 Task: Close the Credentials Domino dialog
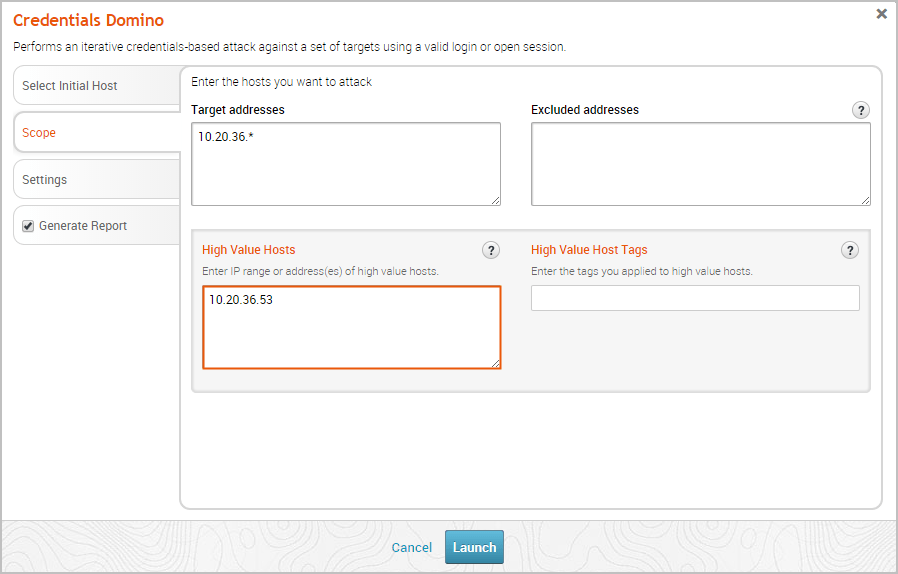click(881, 14)
